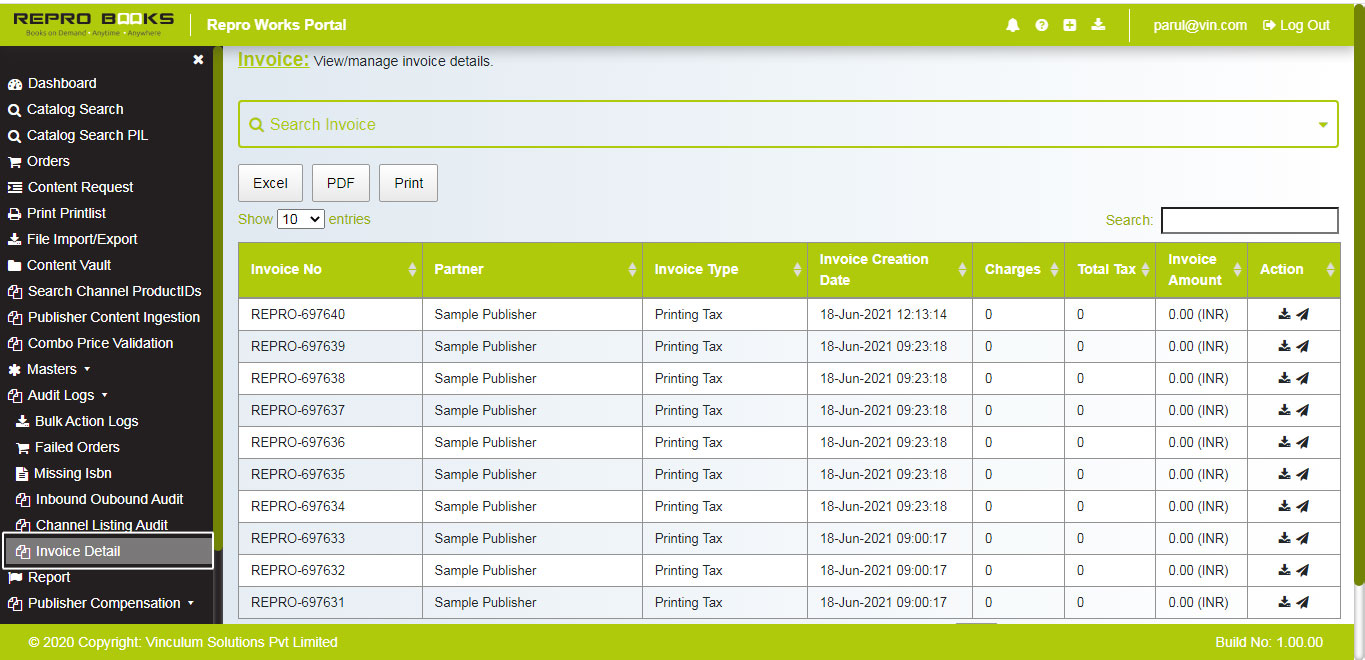1365x660 pixels.
Task: Click the download icon in the top header
Action: (x=1097, y=25)
